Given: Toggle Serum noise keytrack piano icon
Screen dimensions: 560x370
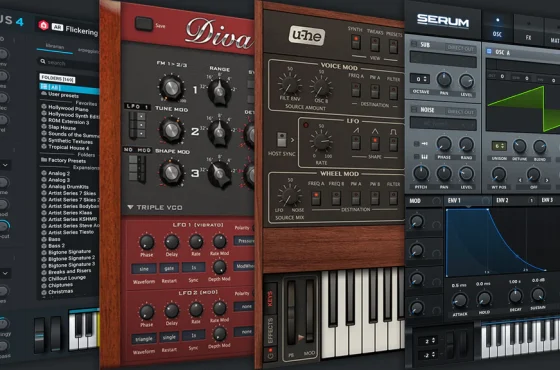Looking at the screenshot, I should point(425,156).
